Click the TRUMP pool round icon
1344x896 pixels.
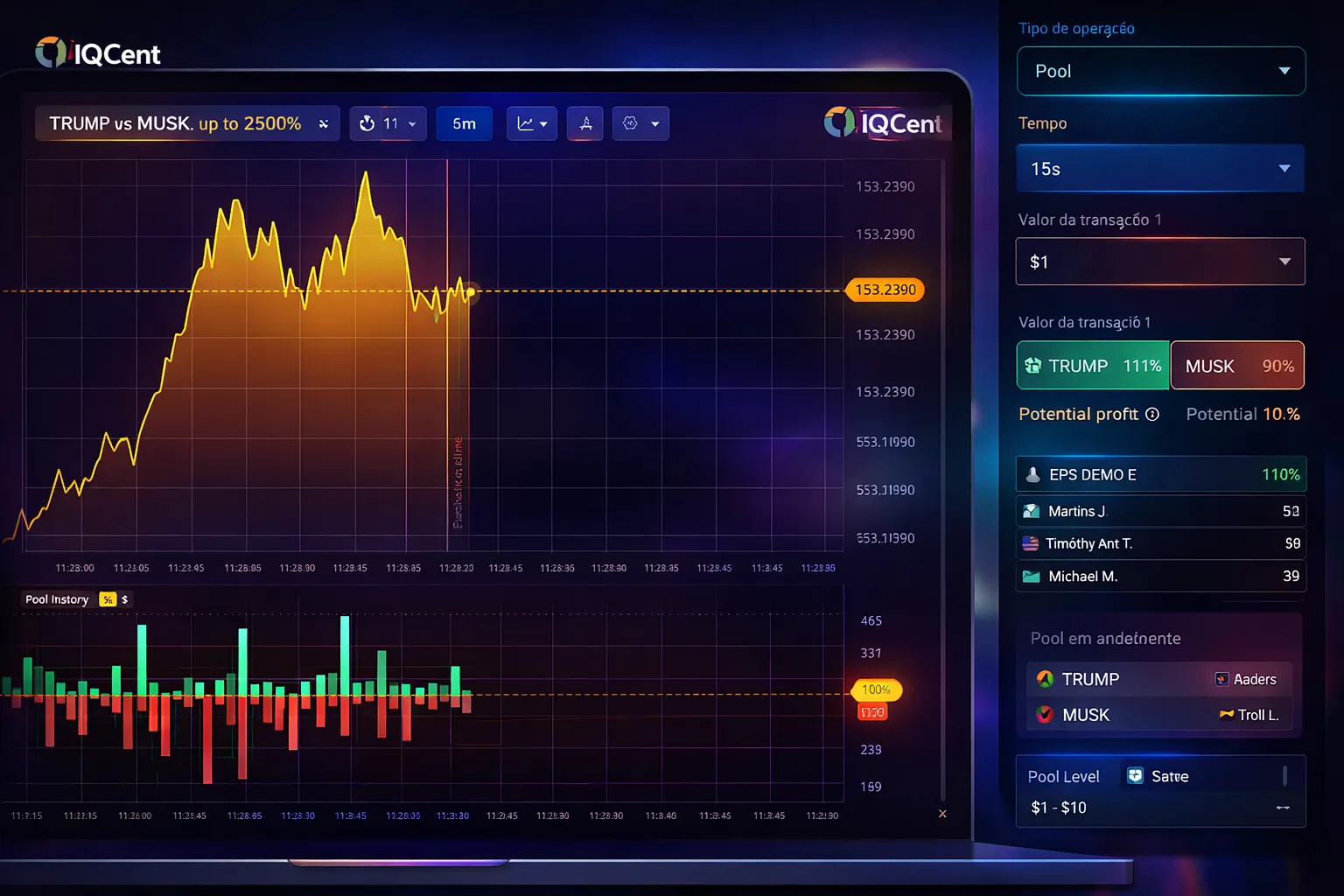click(1045, 679)
